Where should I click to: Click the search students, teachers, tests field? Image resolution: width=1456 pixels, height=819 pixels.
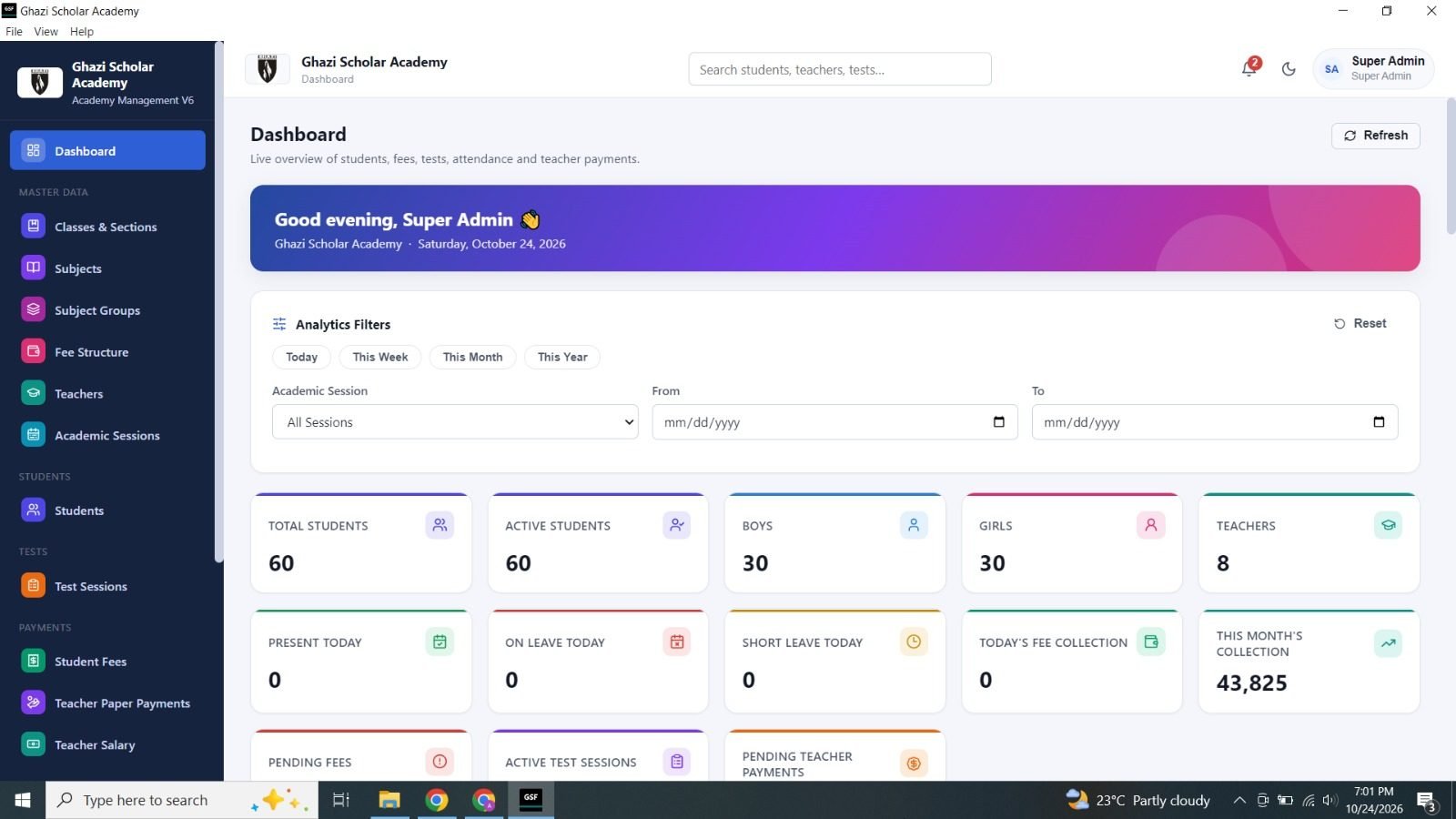tap(840, 69)
